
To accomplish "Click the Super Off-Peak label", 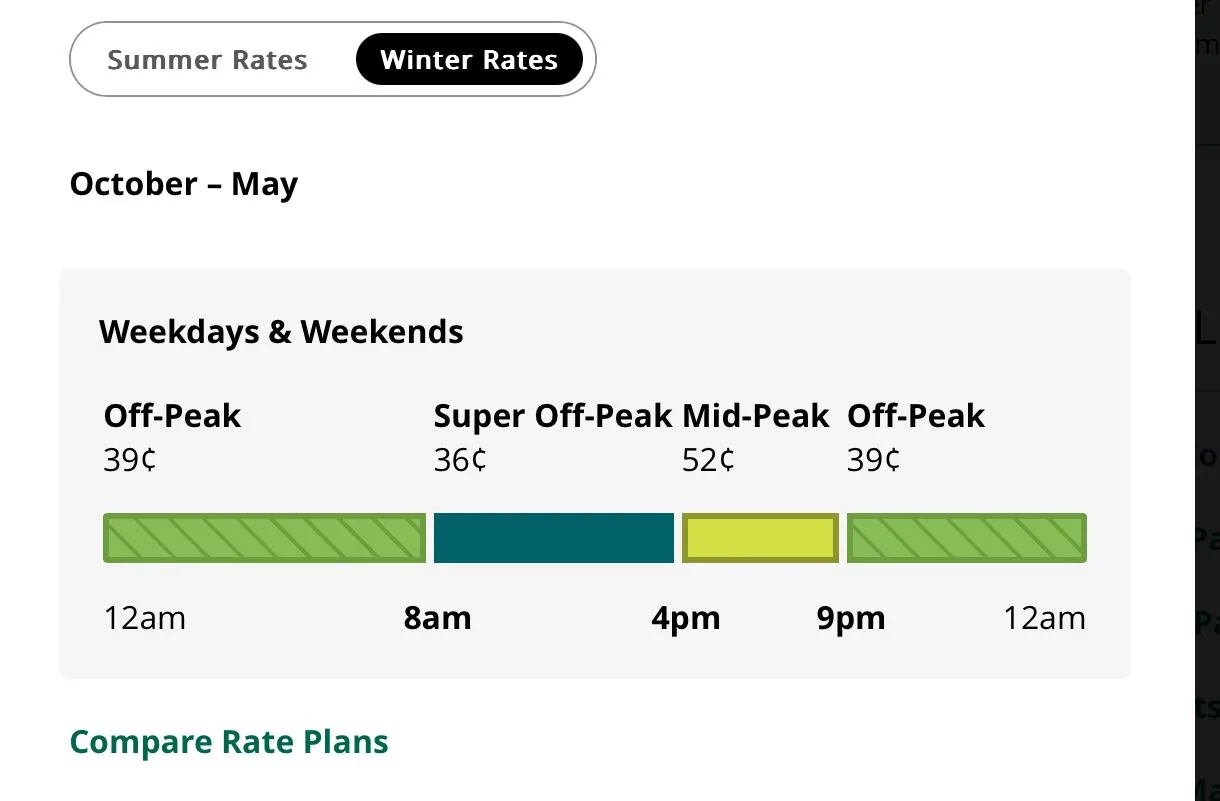I will [x=553, y=416].
